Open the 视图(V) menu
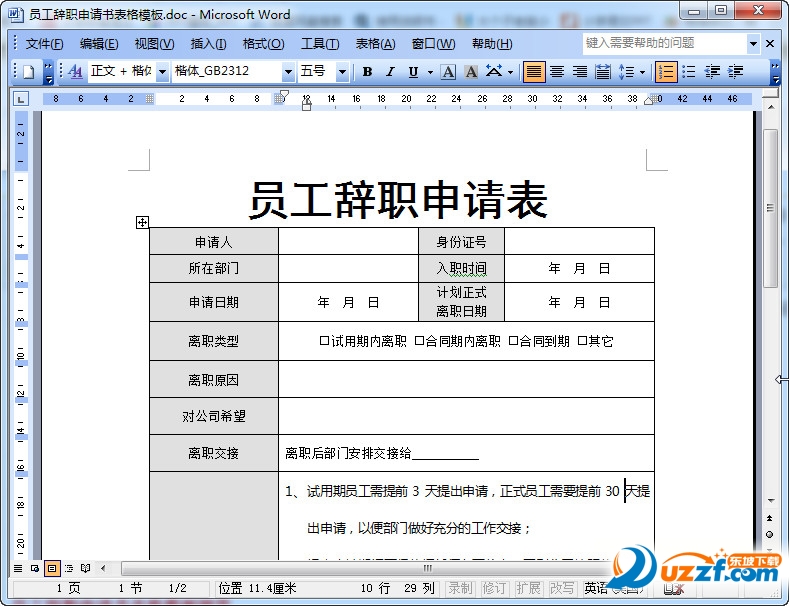789x606 pixels. 154,44
